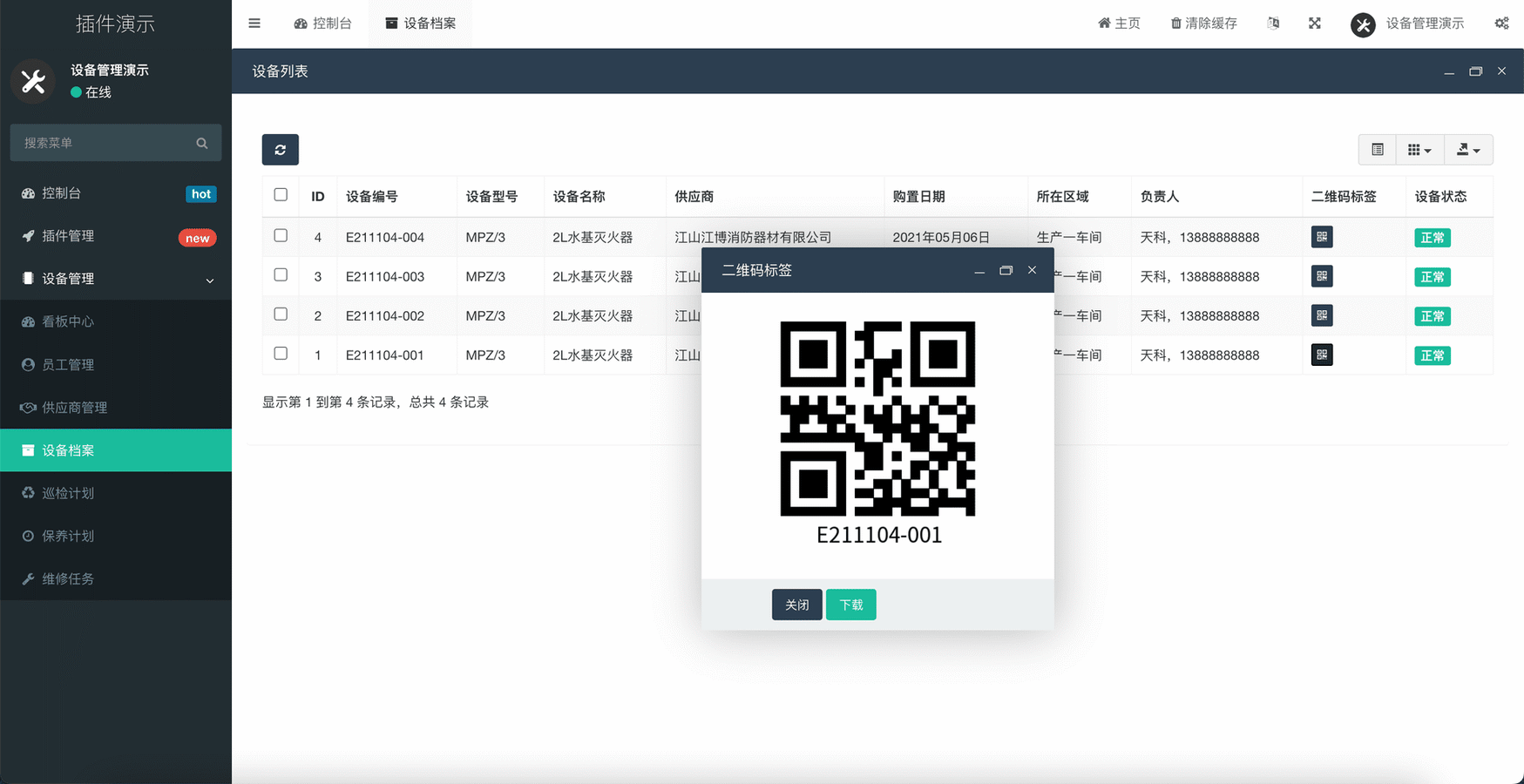This screenshot has height=784, width=1524.
Task: Click the 关闭 button in QR dialog
Action: click(796, 605)
